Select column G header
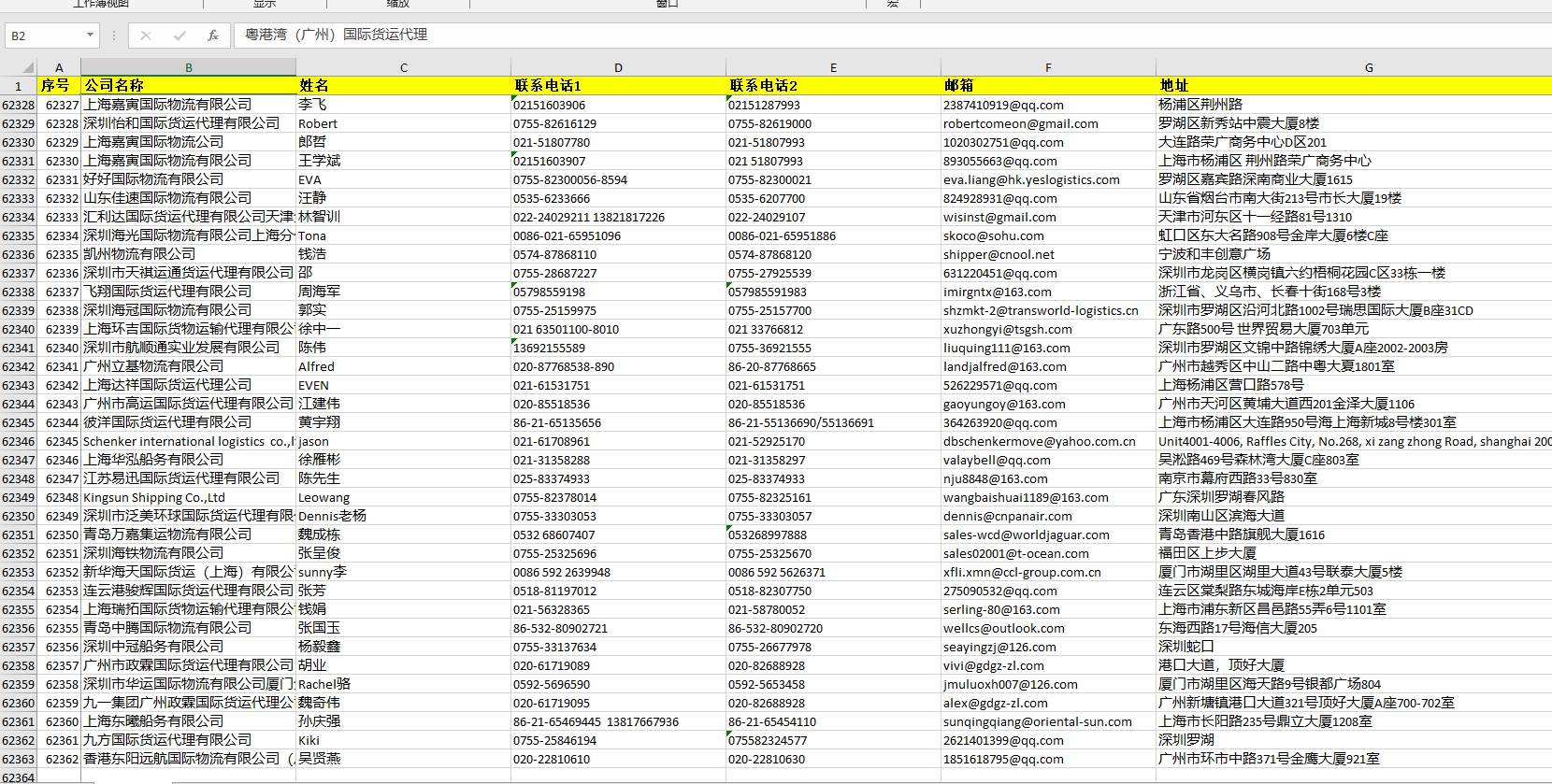This screenshot has height=784, width=1552. 1354,67
